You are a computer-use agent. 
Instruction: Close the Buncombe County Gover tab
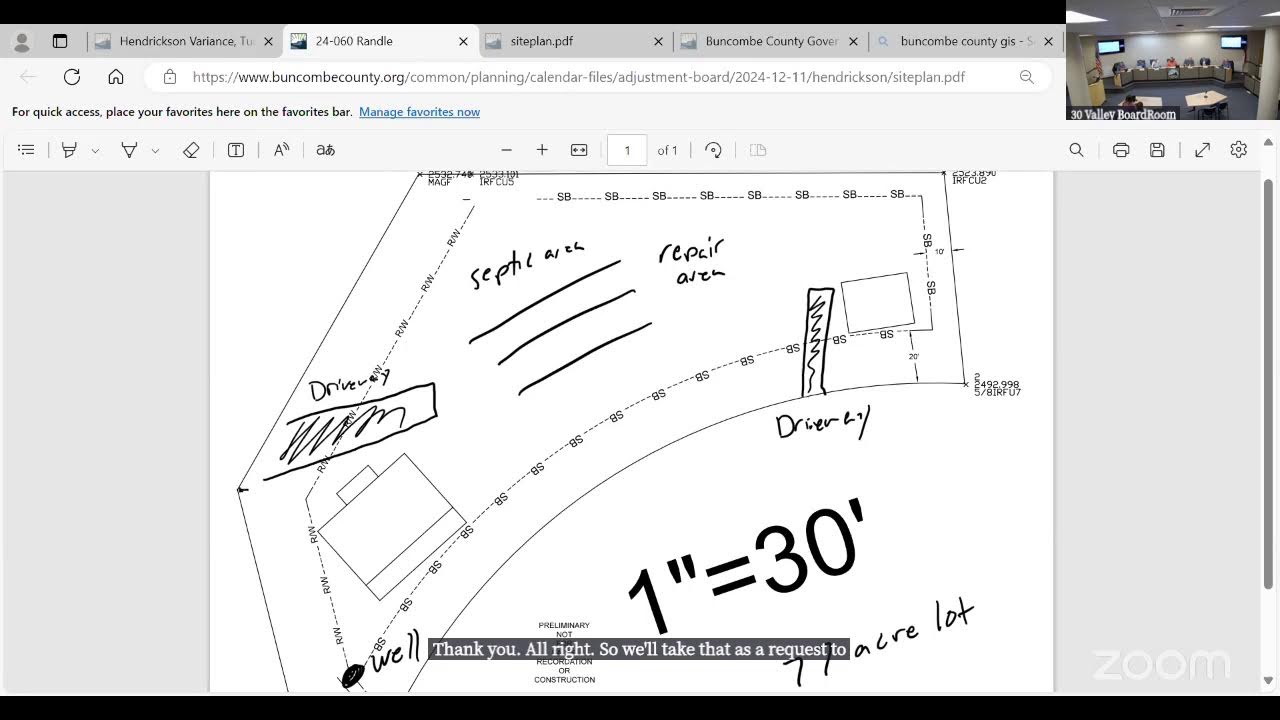(x=853, y=42)
